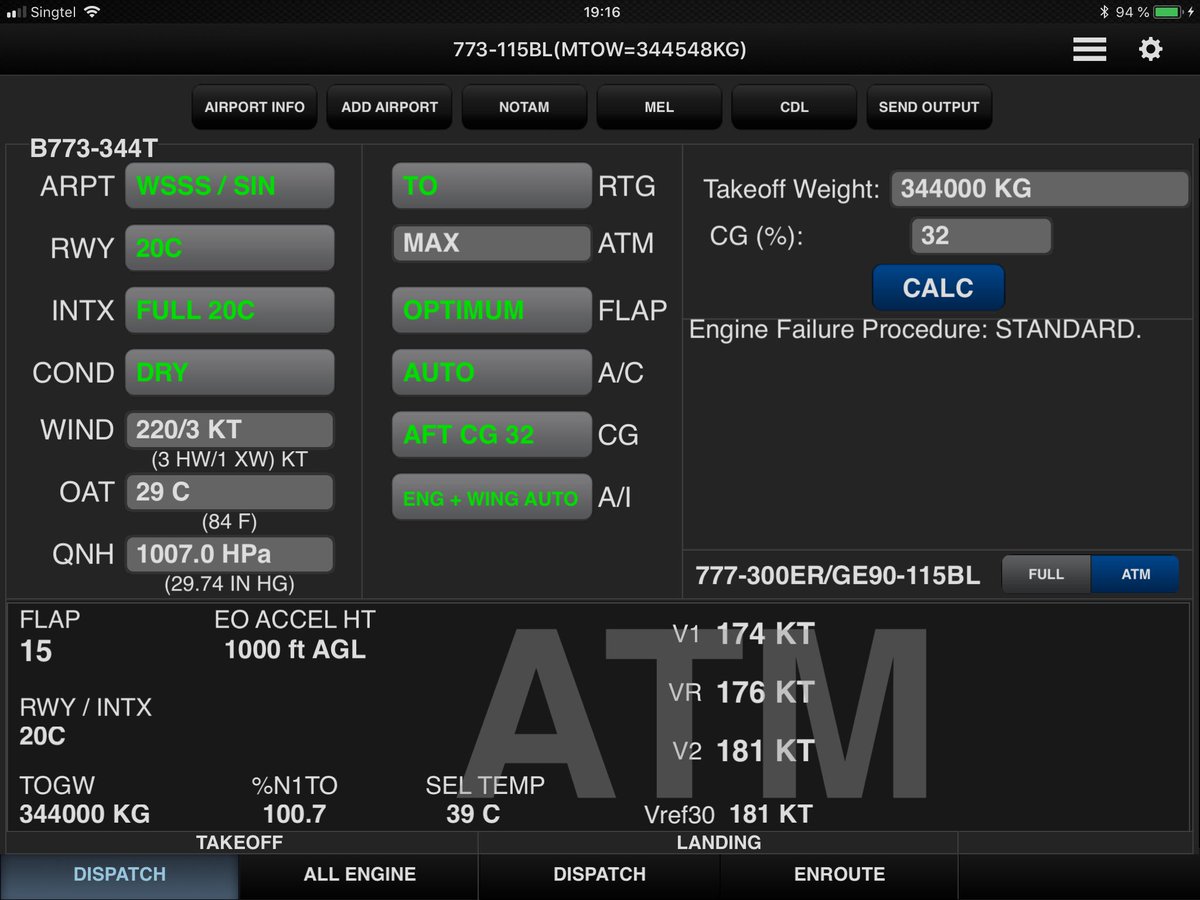Switch to ENROUTE tab
This screenshot has width=1200, height=900.
839,875
